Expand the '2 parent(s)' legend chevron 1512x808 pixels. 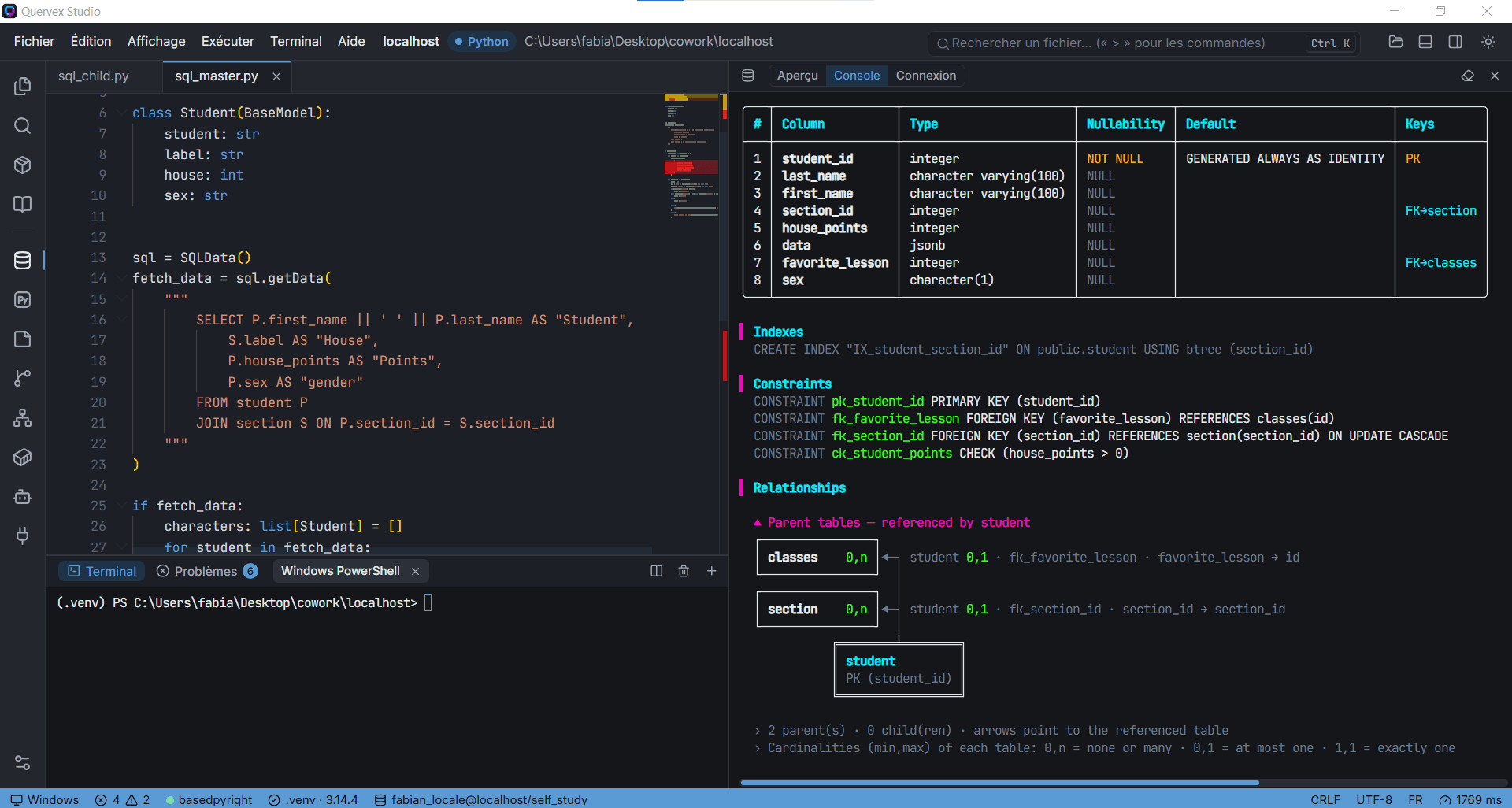(758, 731)
